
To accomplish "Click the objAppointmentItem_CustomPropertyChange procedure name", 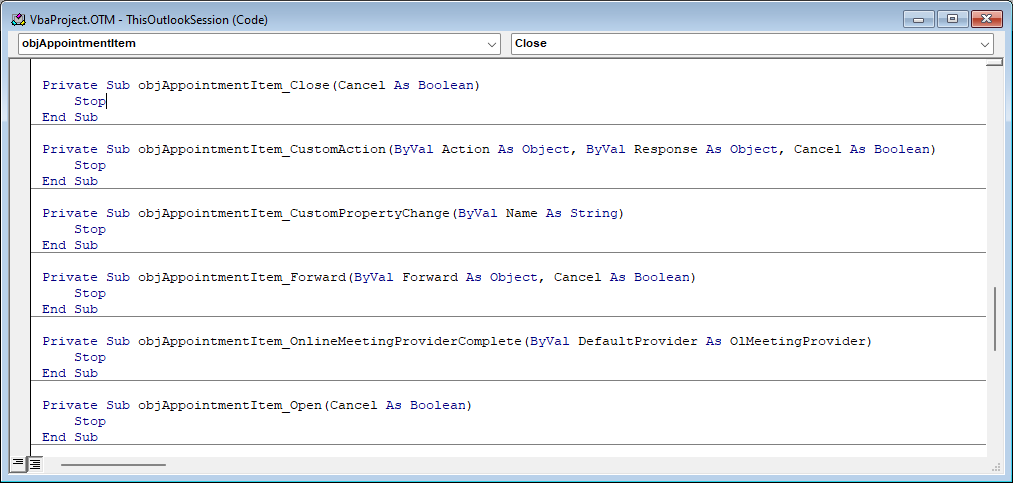I will point(293,213).
